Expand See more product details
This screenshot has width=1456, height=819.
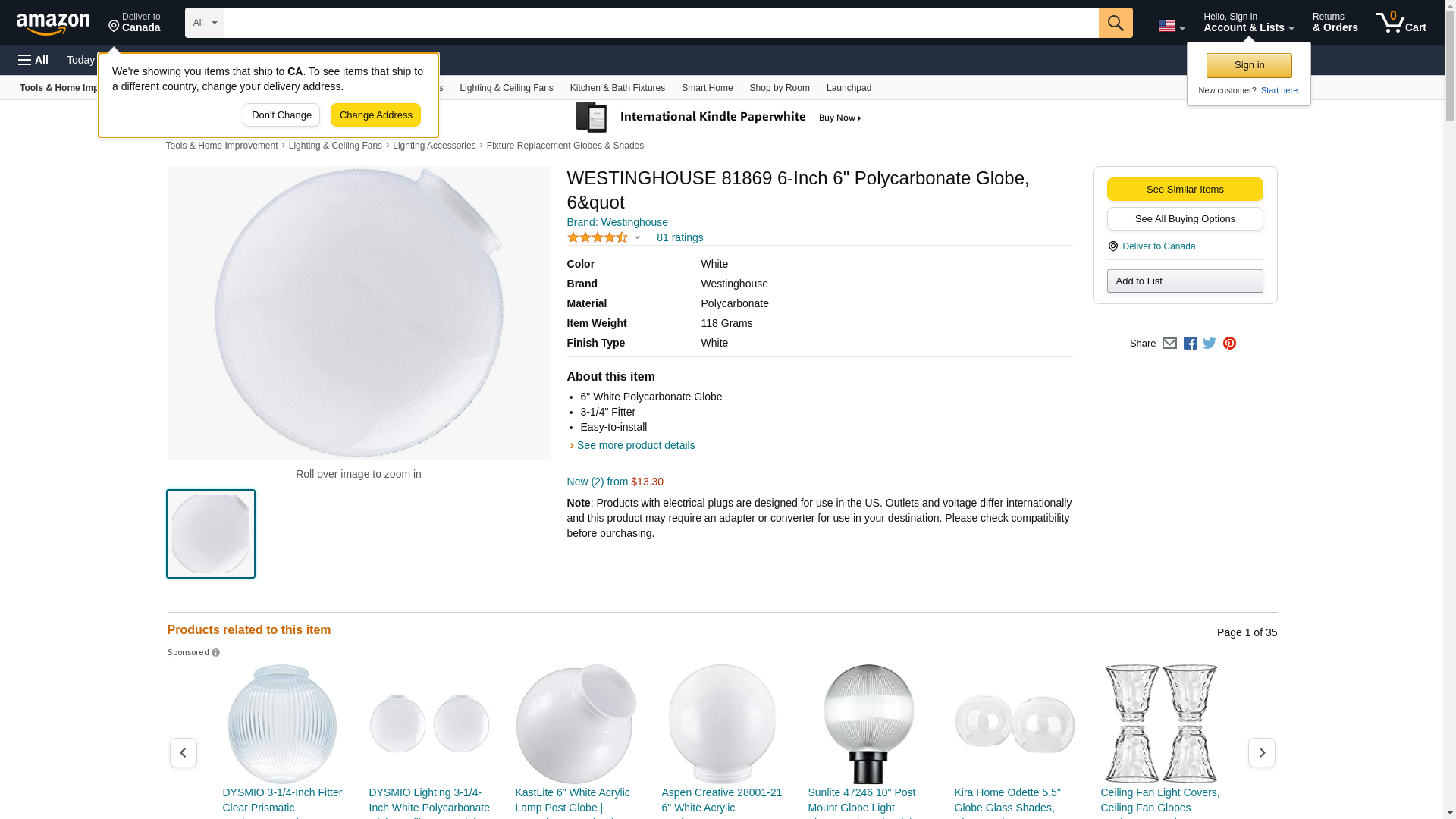click(x=635, y=445)
